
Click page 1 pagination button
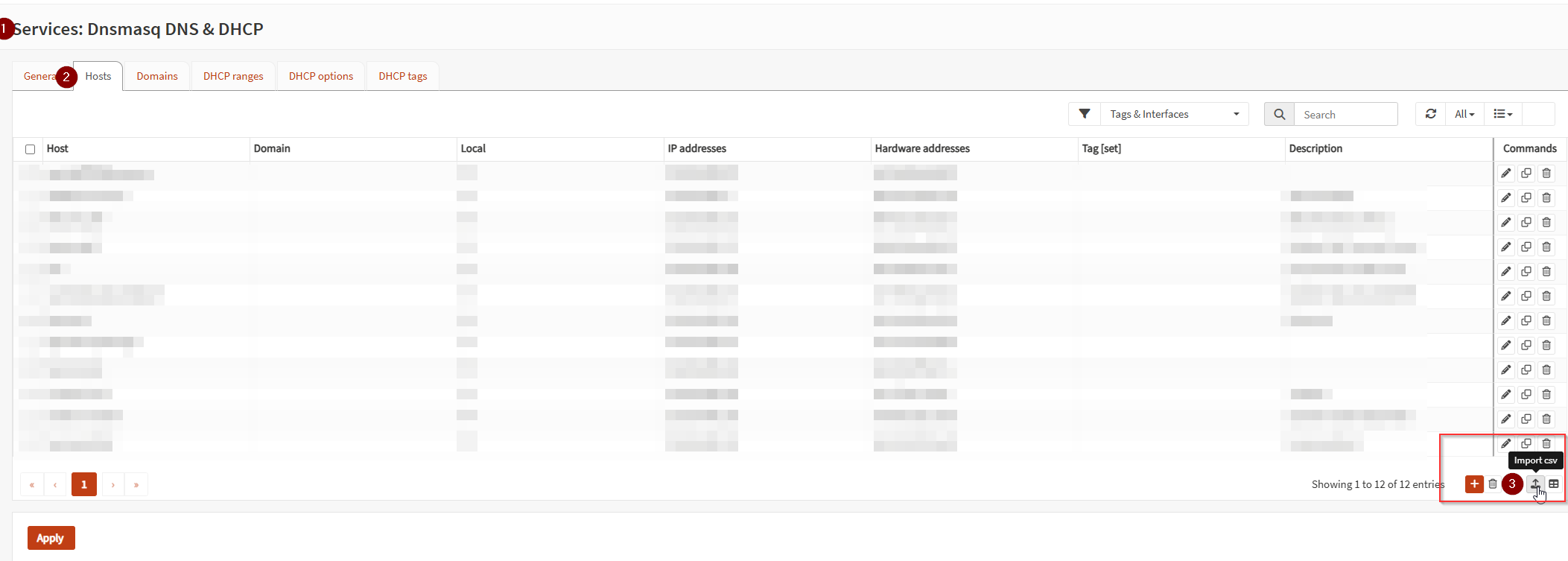(84, 484)
